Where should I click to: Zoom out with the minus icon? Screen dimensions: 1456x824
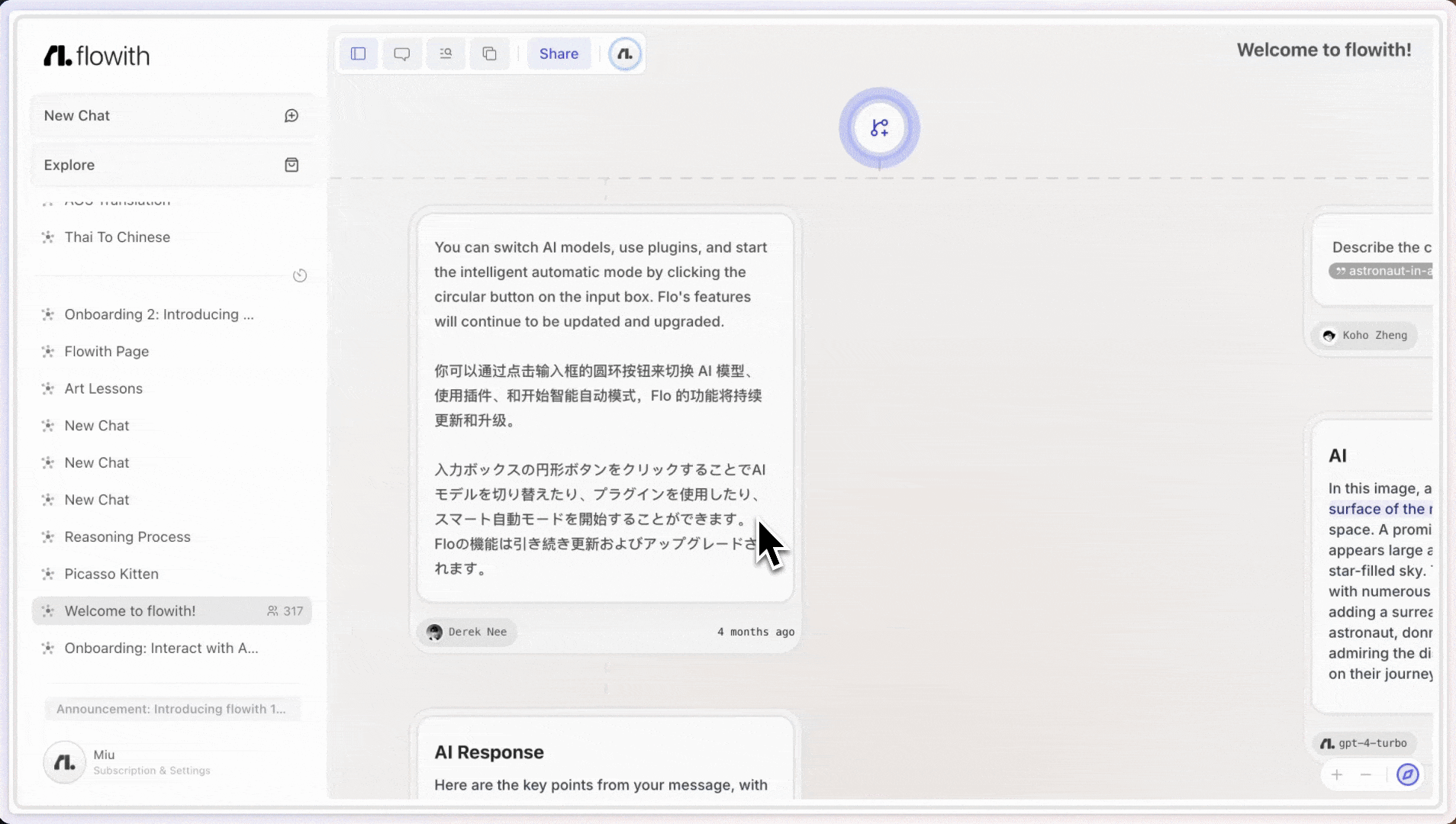(x=1366, y=775)
